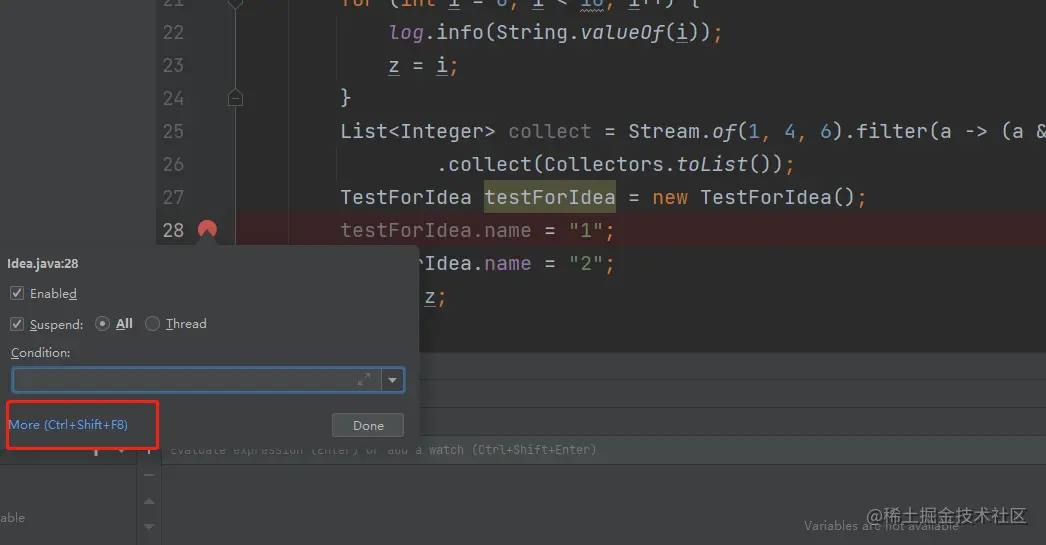Expand the Condition field editor icon

(x=364, y=380)
